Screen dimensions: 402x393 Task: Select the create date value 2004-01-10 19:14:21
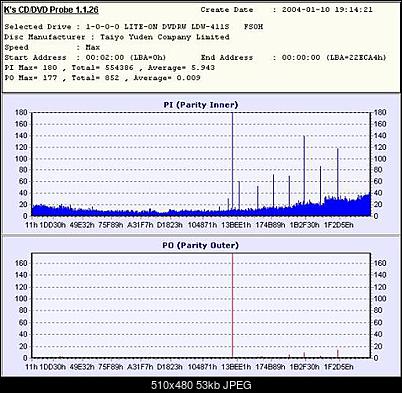point(327,10)
